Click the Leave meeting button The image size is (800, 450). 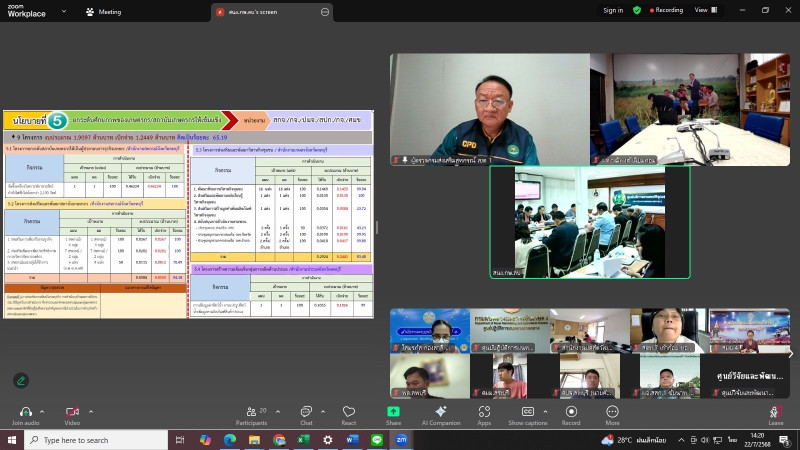click(x=775, y=411)
